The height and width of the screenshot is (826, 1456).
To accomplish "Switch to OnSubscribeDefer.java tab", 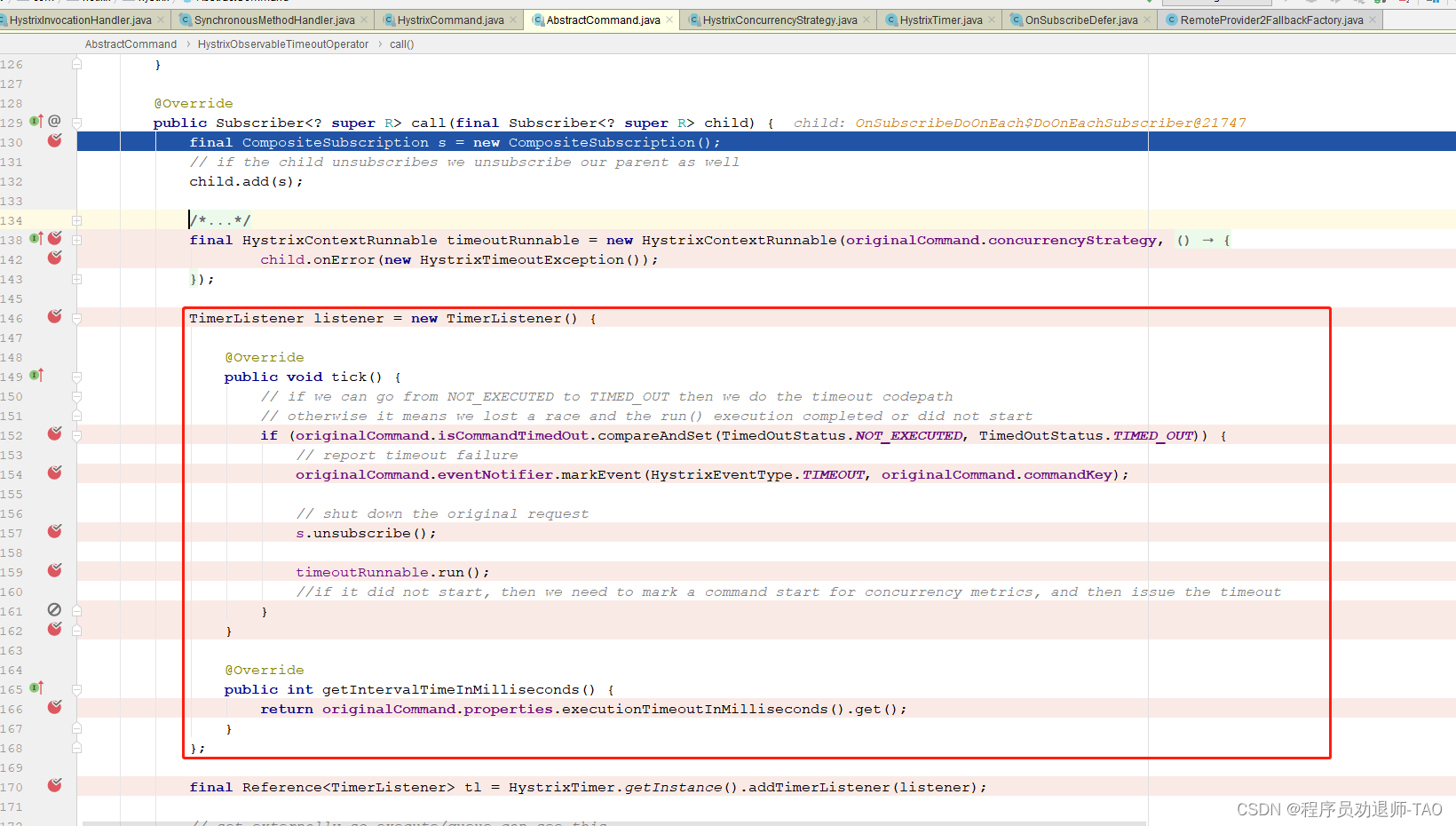I will click(x=1081, y=20).
